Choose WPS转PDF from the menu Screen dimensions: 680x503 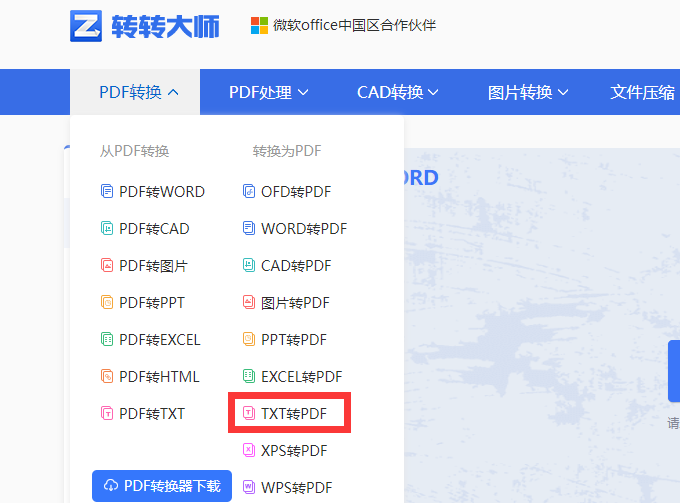click(x=288, y=487)
